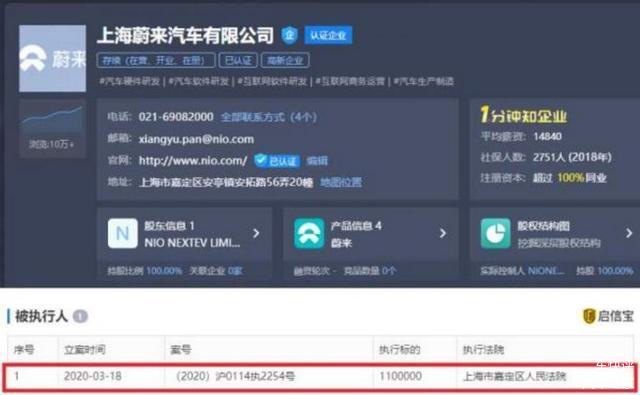
Task: Click the 启信宝 logo icon
Action: point(589,316)
